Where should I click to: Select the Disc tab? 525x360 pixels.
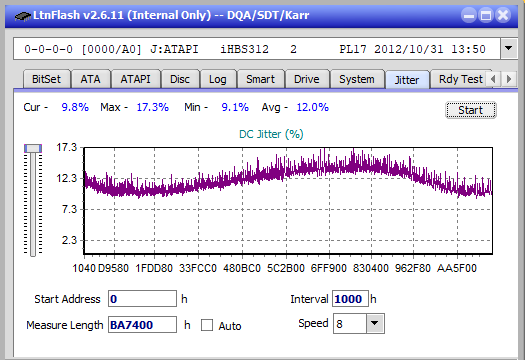pyautogui.click(x=180, y=79)
